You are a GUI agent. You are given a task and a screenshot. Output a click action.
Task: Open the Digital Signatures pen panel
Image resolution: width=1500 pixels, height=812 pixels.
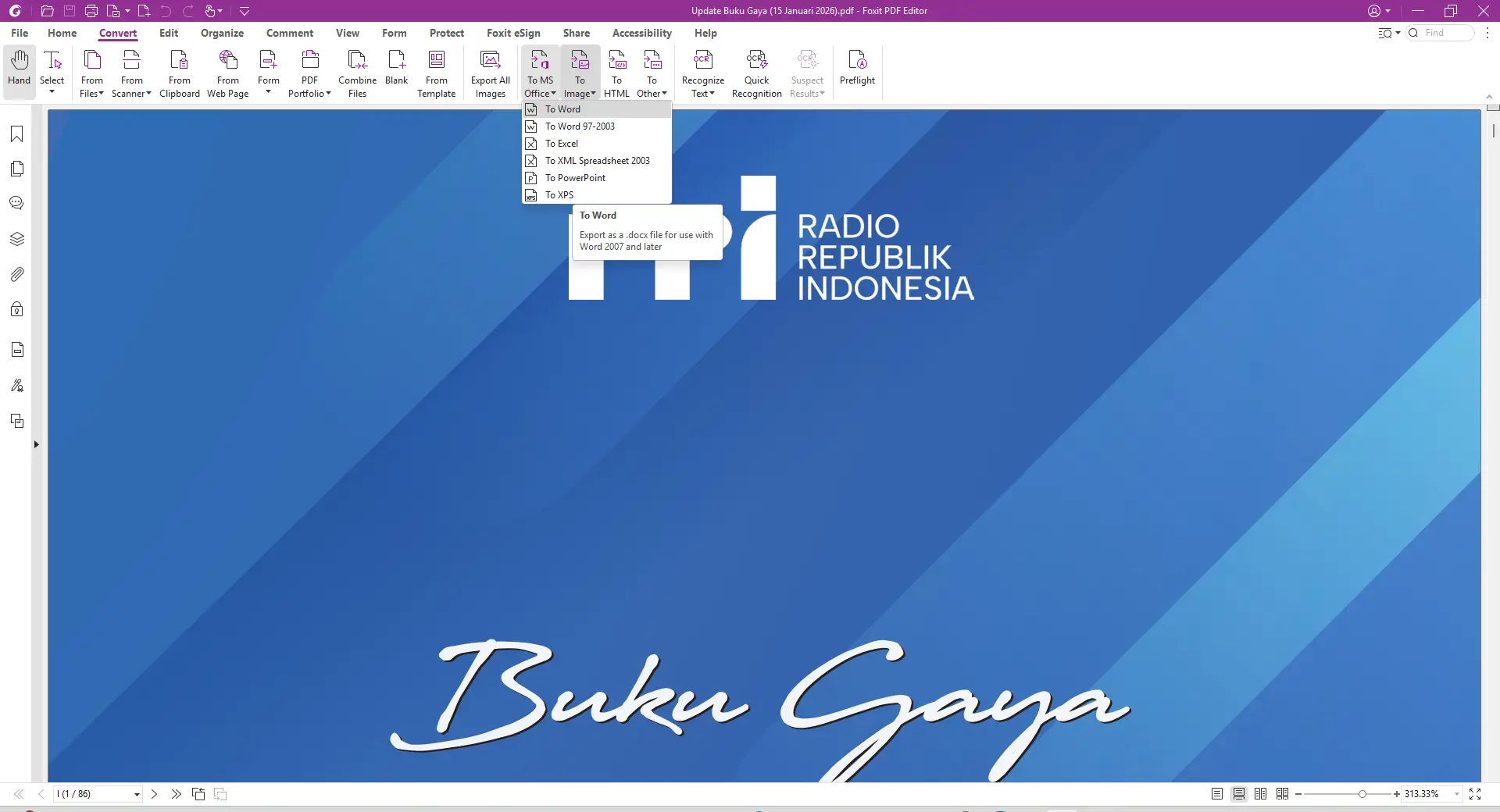[x=16, y=385]
